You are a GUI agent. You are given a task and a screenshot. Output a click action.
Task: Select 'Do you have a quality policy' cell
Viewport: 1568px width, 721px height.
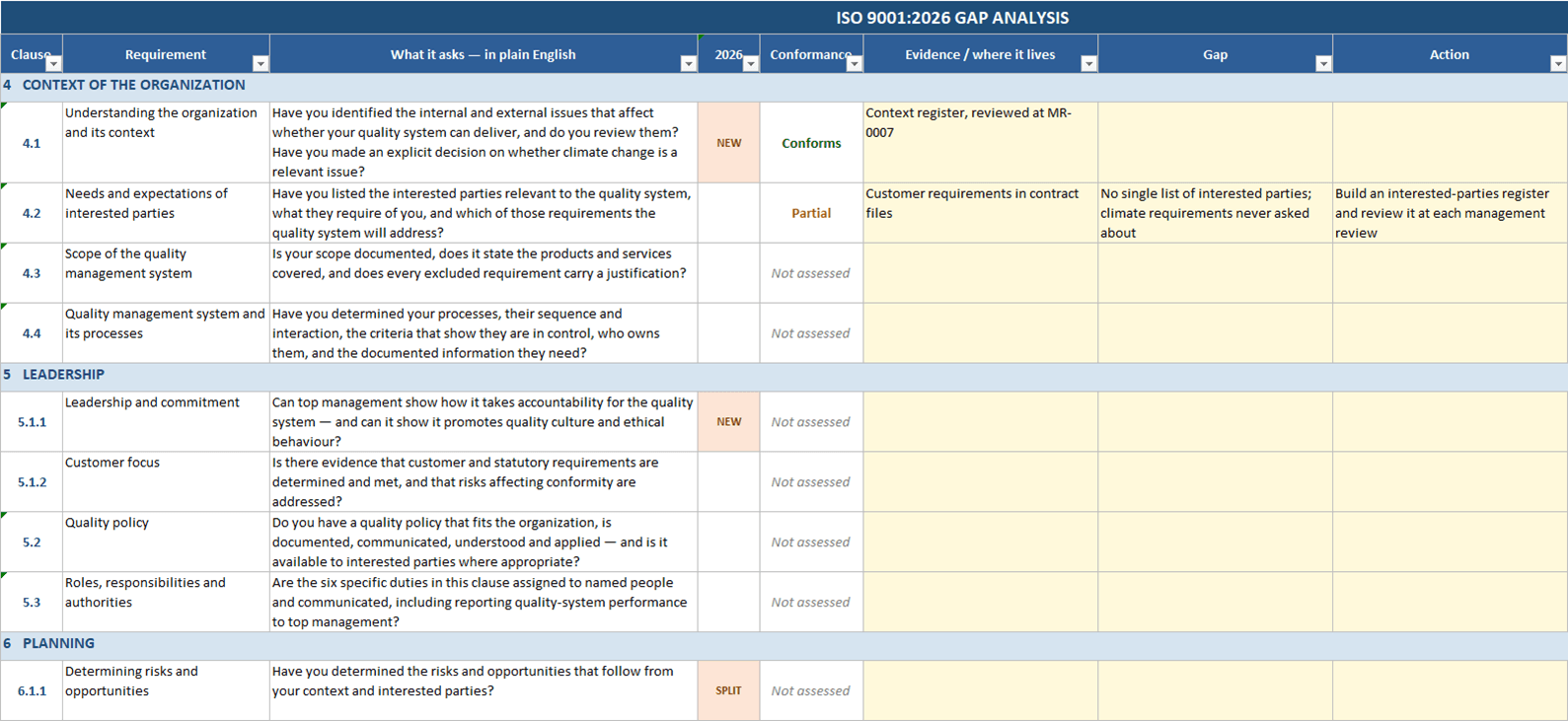coord(484,542)
